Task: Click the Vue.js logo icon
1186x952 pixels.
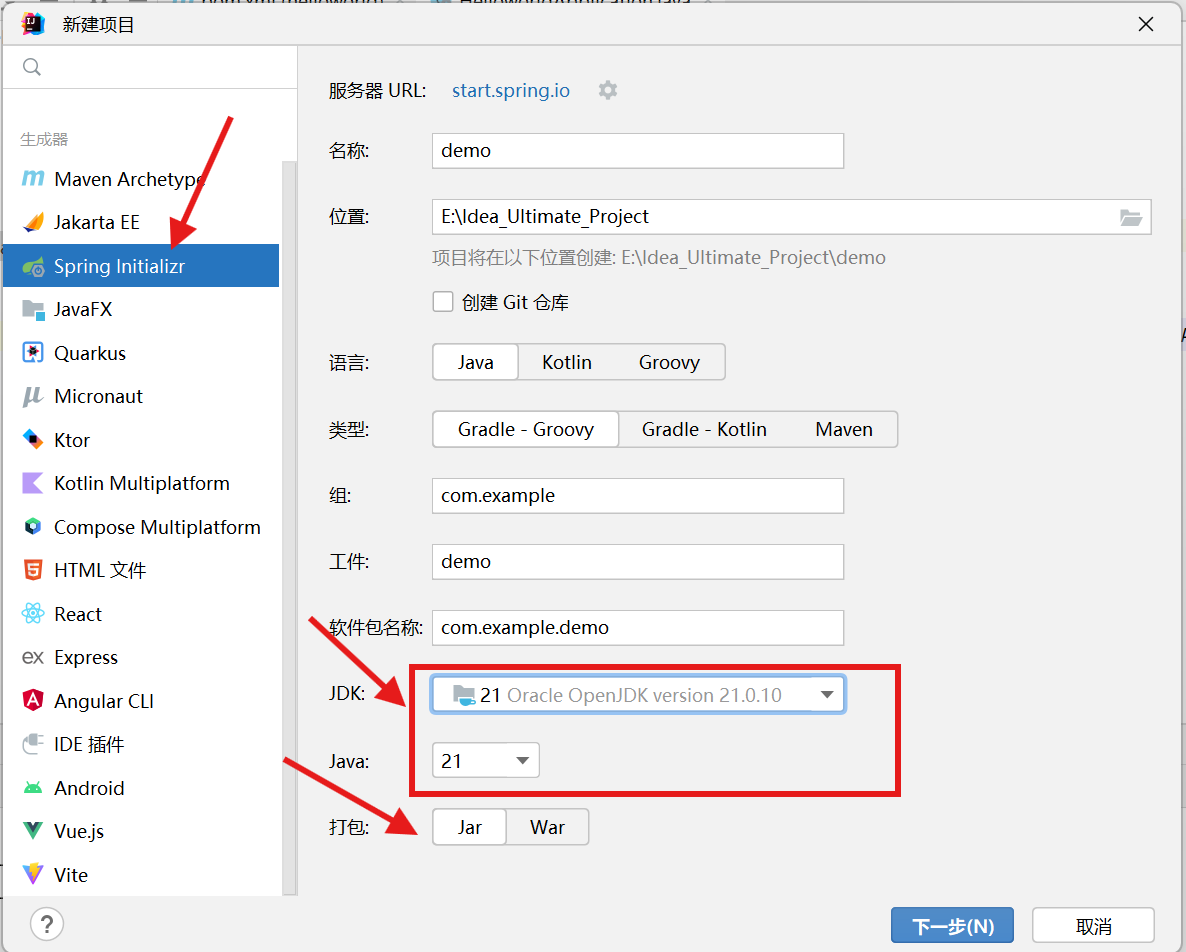Action: (x=33, y=831)
